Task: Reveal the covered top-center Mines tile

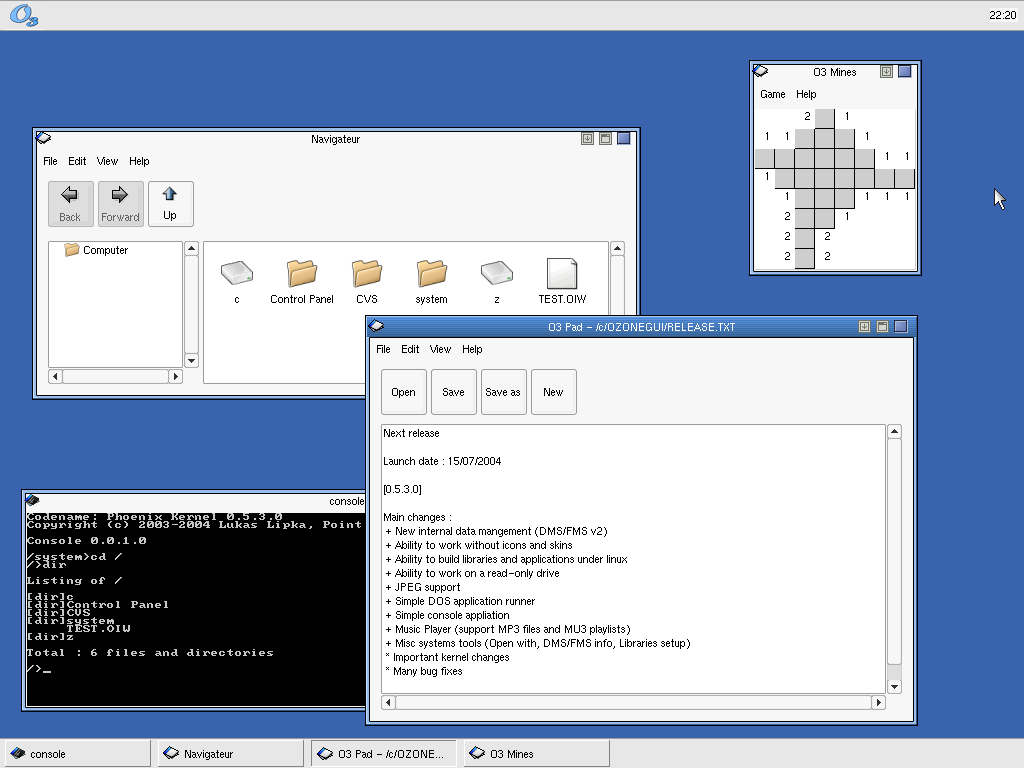Action: [824, 118]
